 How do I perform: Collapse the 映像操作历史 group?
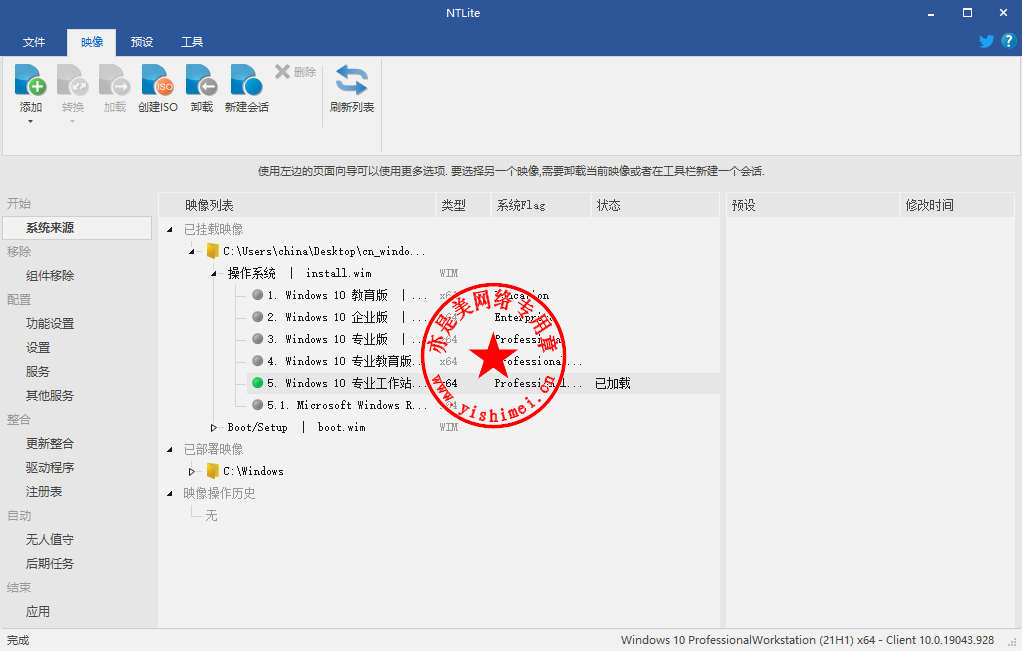(x=169, y=494)
